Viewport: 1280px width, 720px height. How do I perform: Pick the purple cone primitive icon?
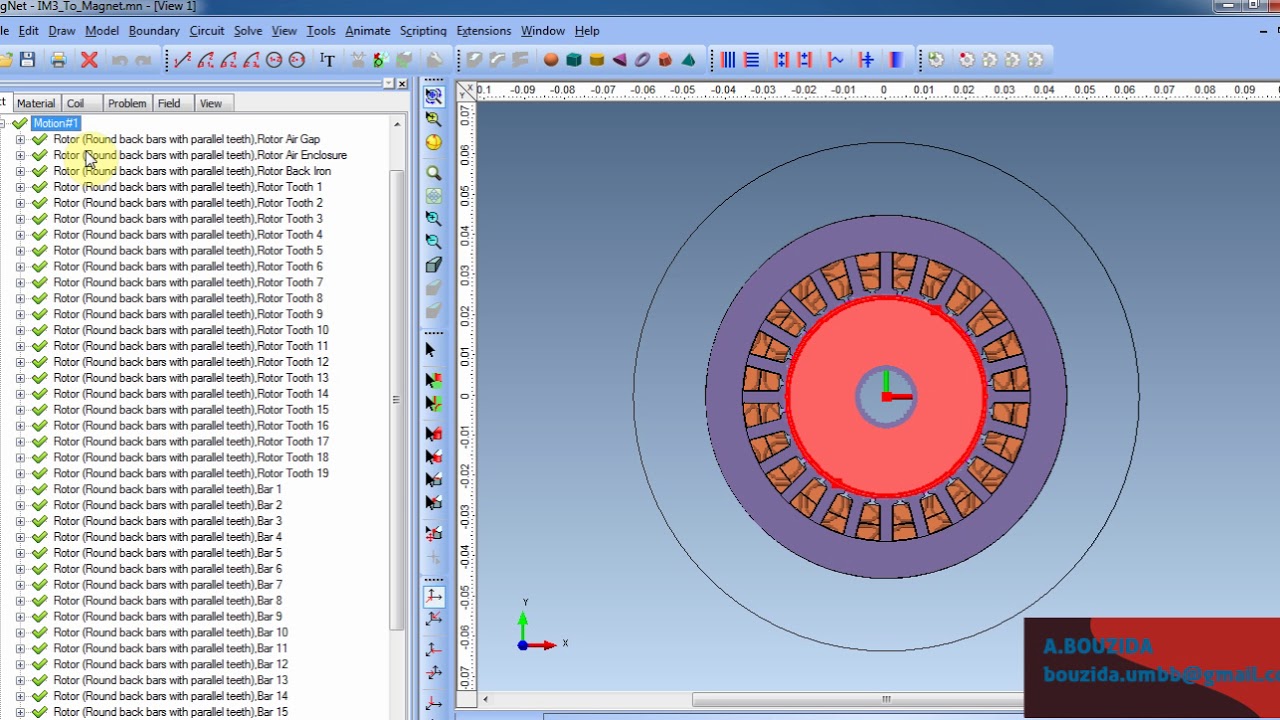(x=620, y=60)
